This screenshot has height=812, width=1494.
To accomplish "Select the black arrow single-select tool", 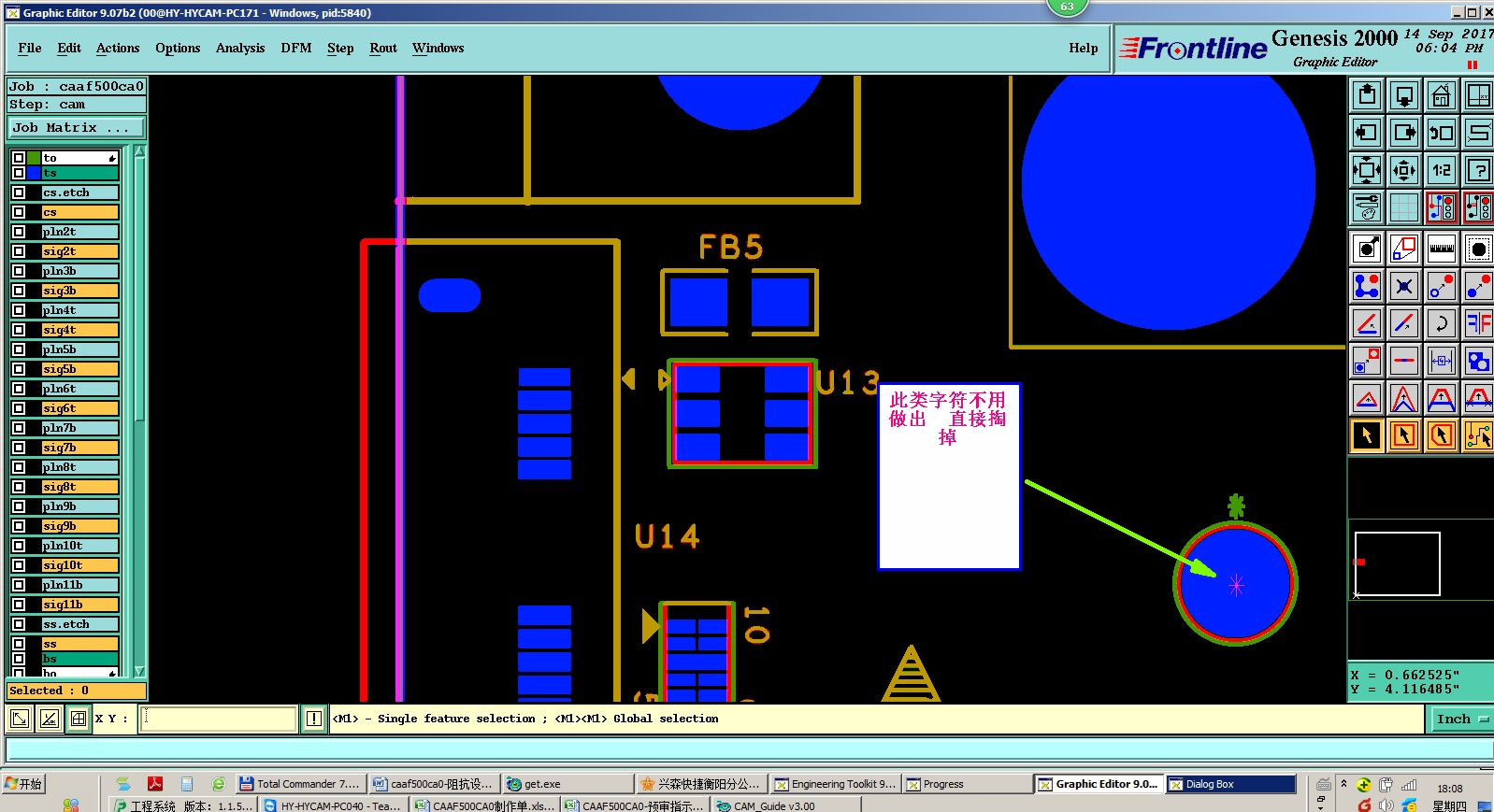I will click(x=1367, y=435).
